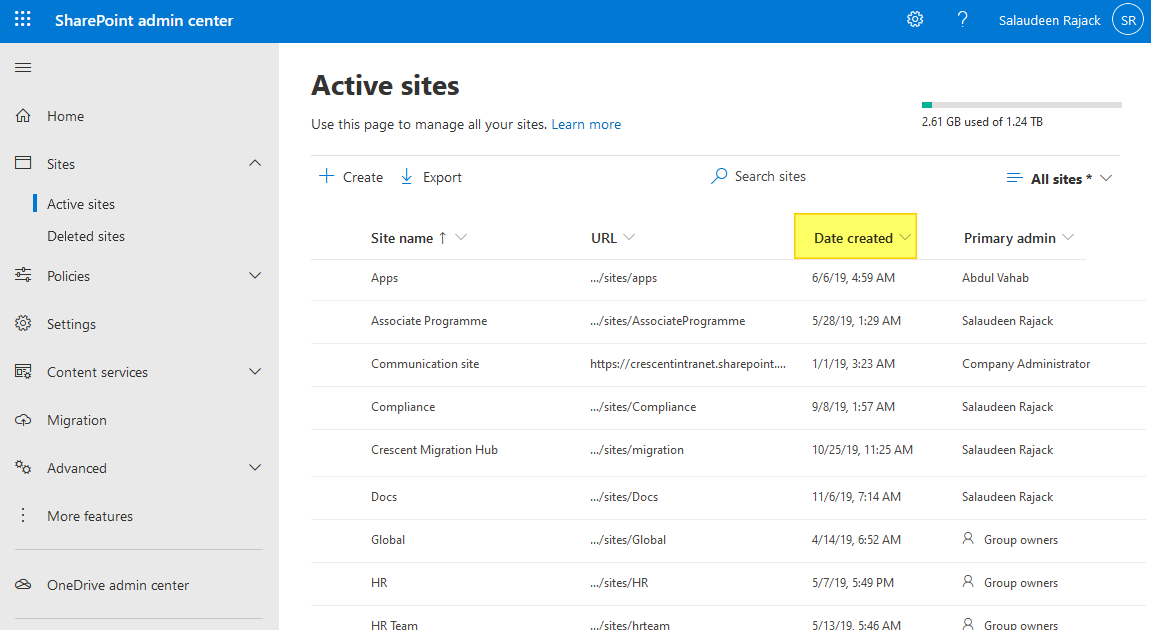This screenshot has width=1153, height=630.
Task: Open the admin center settings gear
Action: point(914,19)
